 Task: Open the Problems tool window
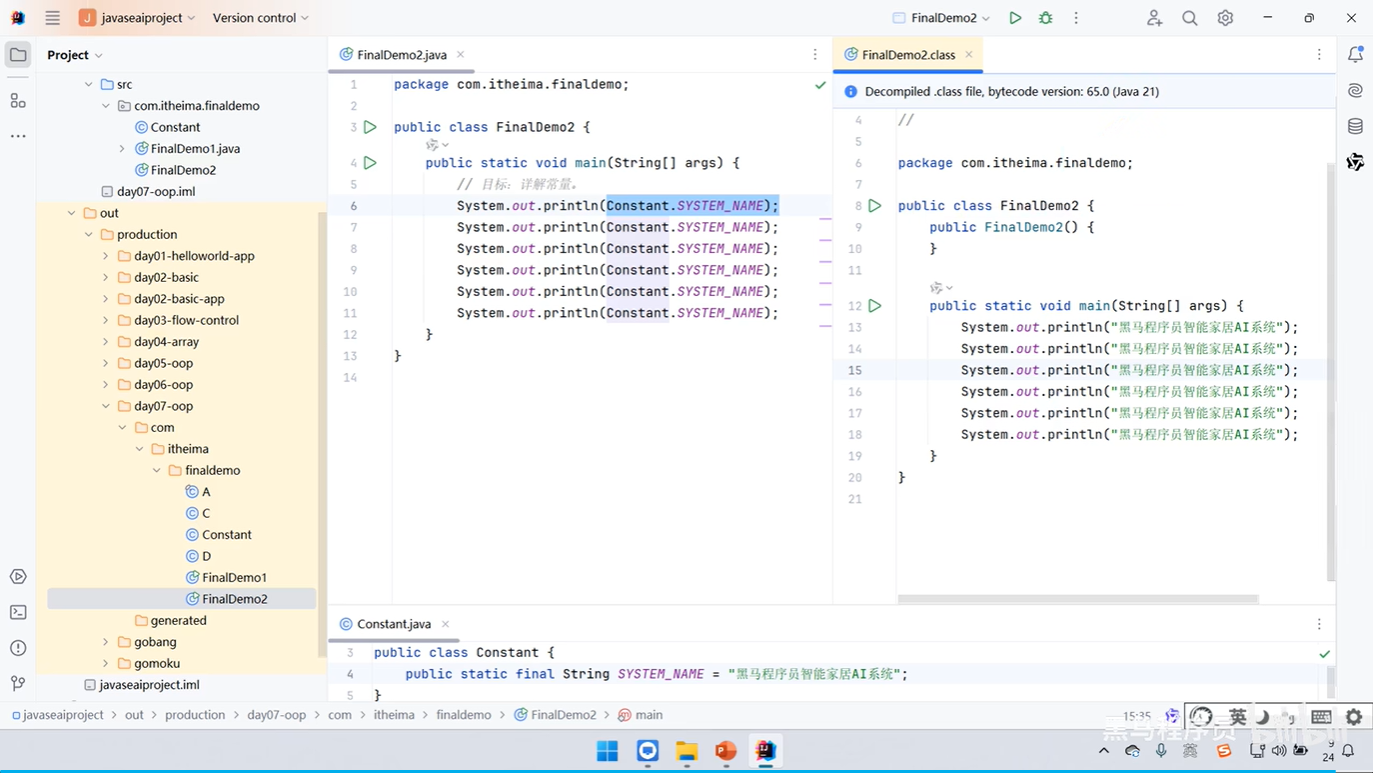coord(17,647)
